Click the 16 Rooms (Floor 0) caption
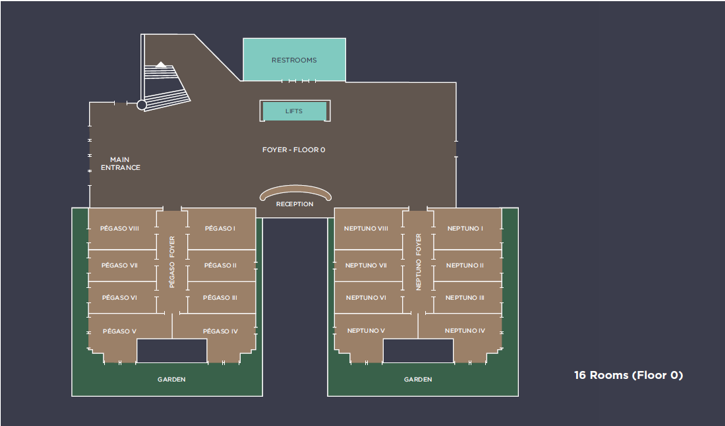Image resolution: width=725 pixels, height=426 pixels. coord(628,375)
